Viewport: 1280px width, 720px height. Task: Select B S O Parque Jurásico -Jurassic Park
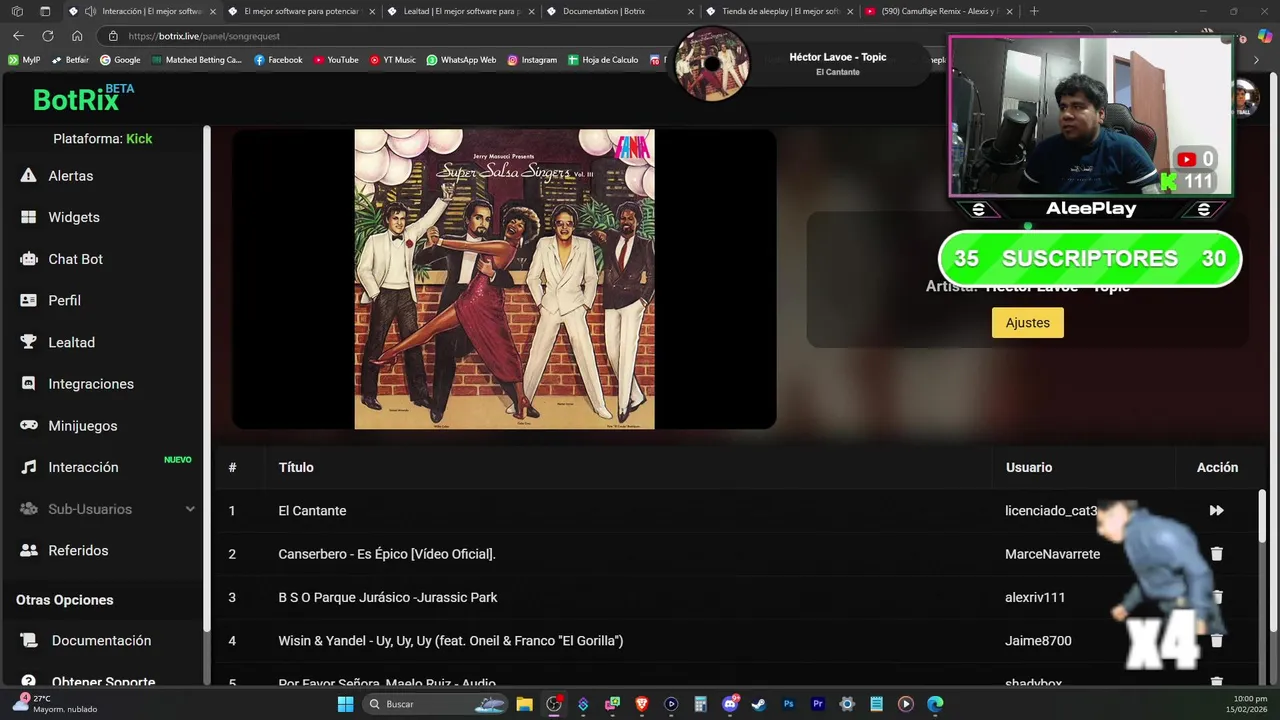point(388,598)
